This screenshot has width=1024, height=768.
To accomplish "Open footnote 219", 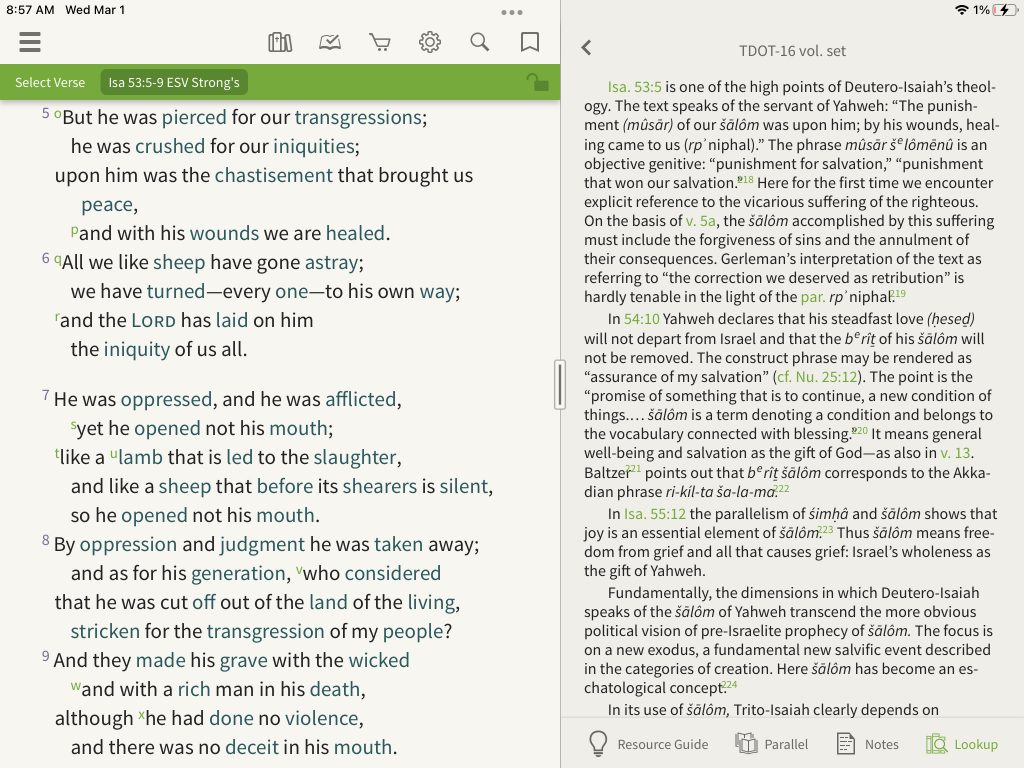I will (x=899, y=293).
